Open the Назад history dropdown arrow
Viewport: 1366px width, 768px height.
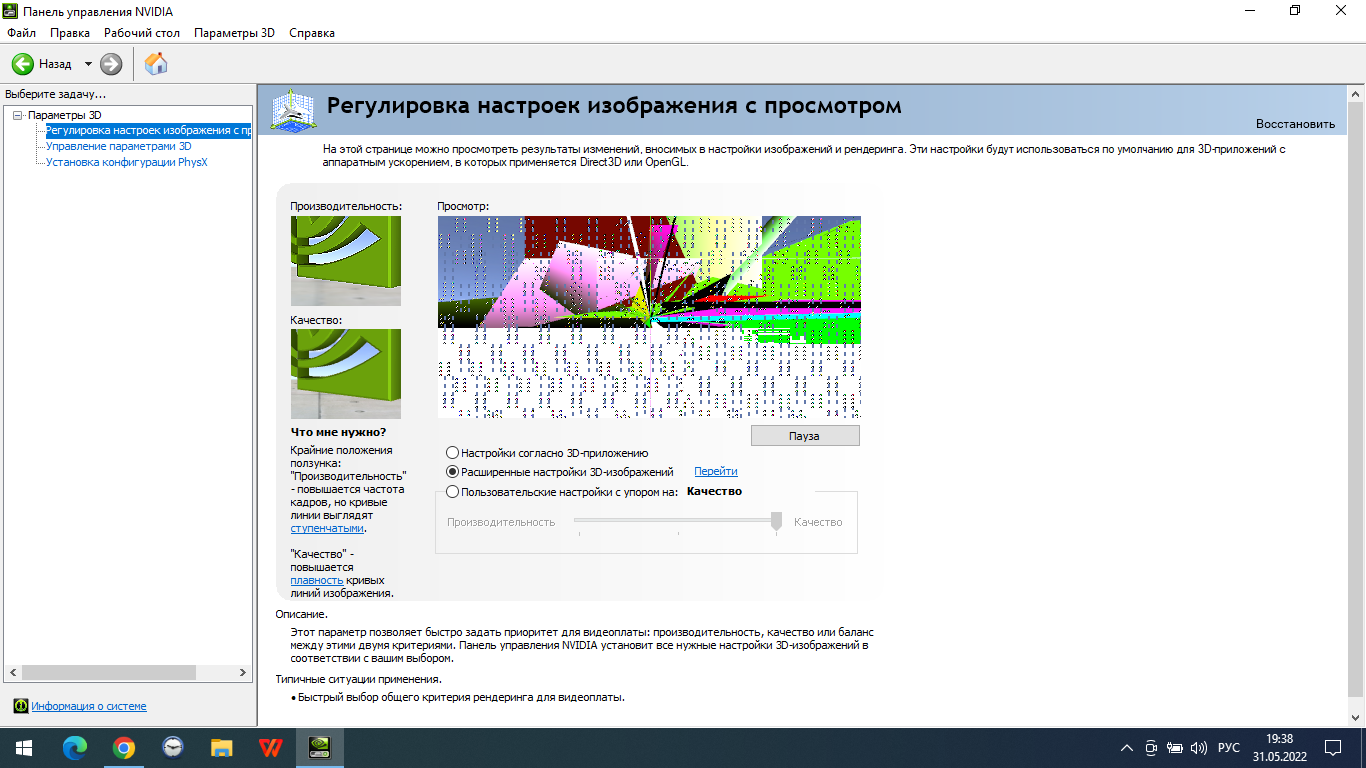pos(88,64)
